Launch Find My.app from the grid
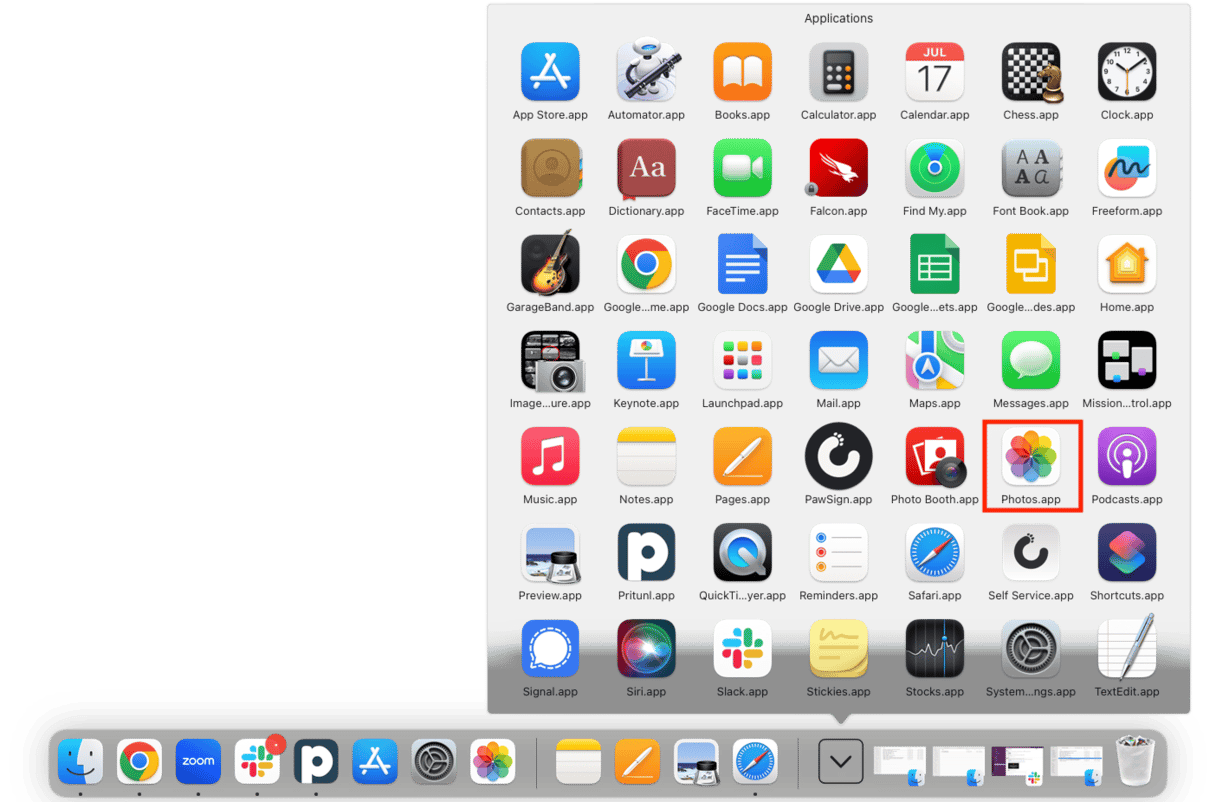 pos(934,168)
